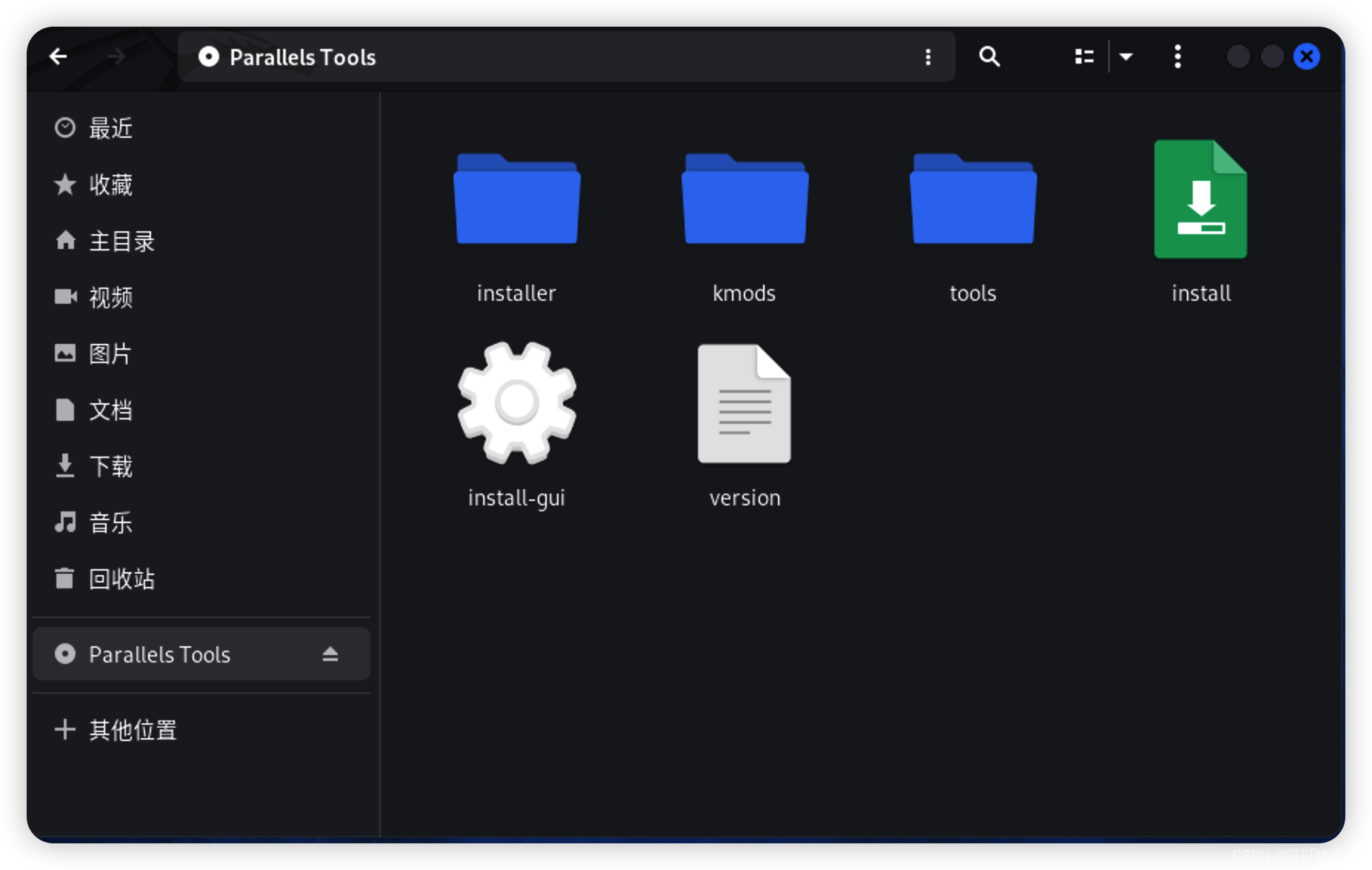Open 视频 (Videos) in sidebar
1372x870 pixels.
click(x=200, y=297)
